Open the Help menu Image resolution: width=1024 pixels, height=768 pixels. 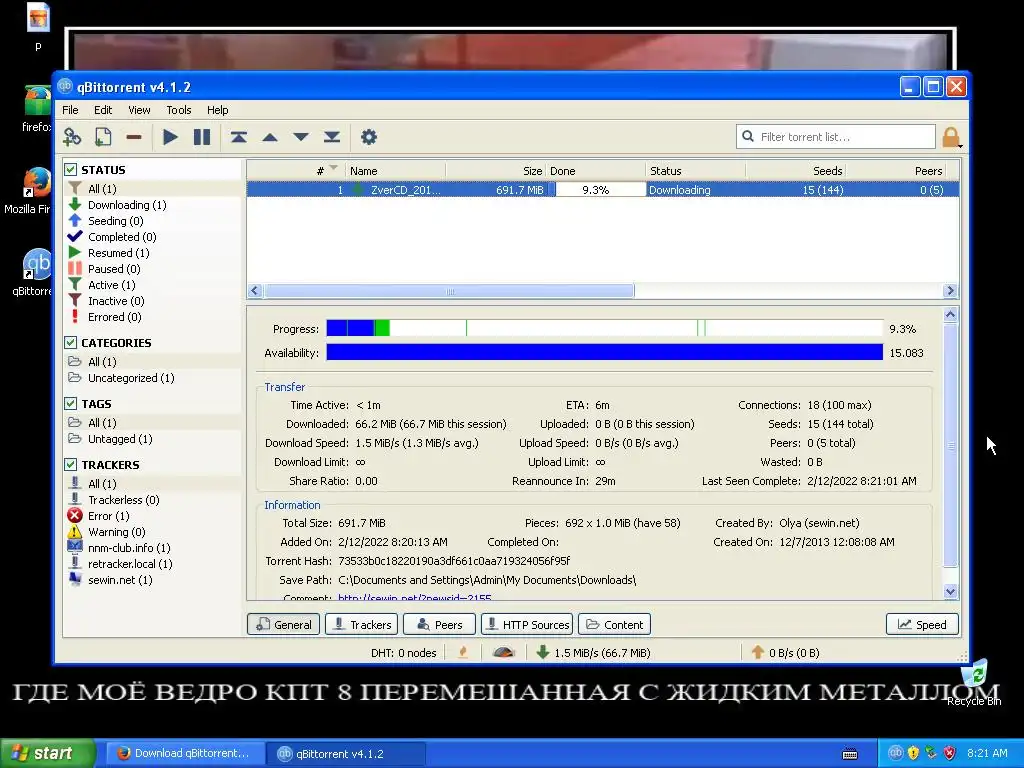coord(217,110)
